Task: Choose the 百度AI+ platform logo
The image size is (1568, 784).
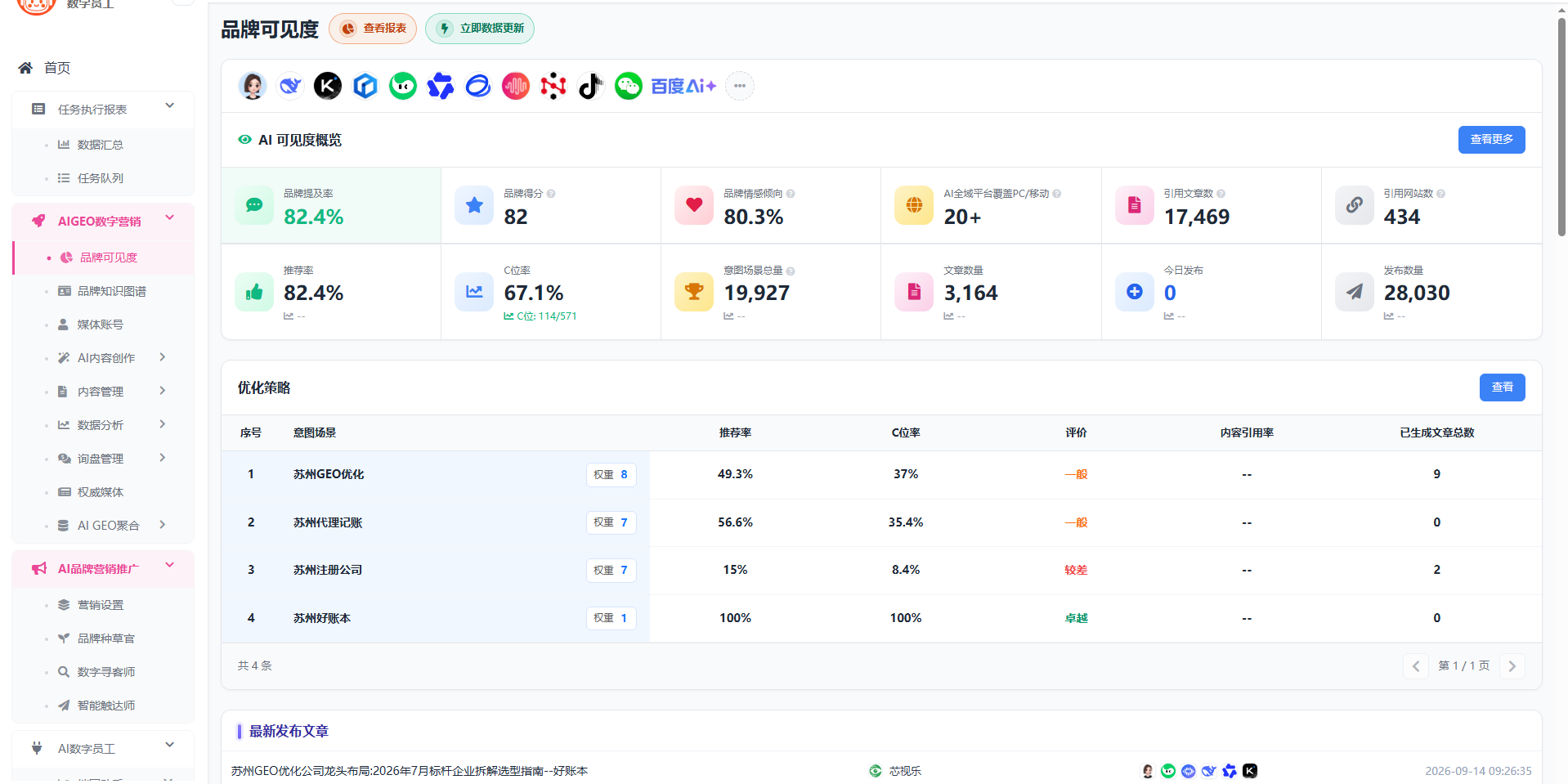Action: [x=683, y=86]
